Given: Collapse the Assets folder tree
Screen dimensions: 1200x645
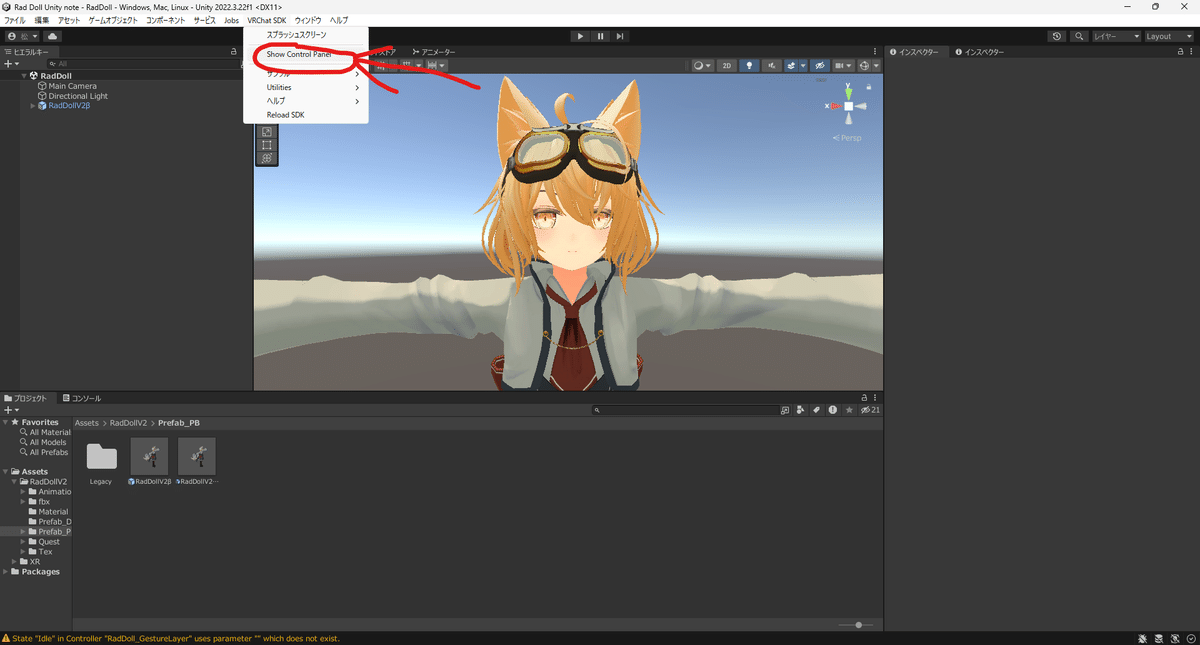Looking at the screenshot, I should pyautogui.click(x=6, y=472).
